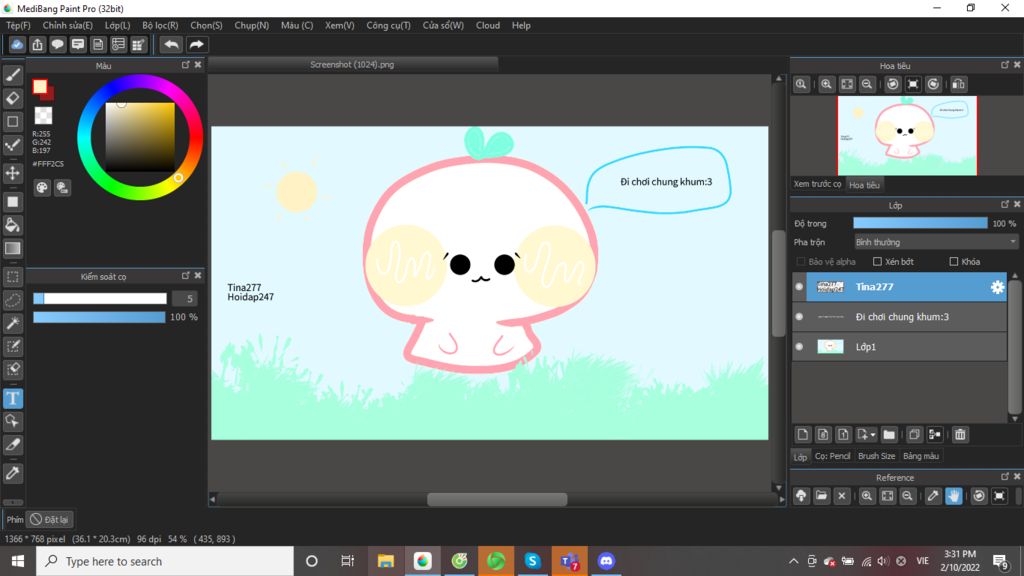This screenshot has height=576, width=1024.
Task: Click the canvas horizontal scrollbar
Action: (497, 500)
